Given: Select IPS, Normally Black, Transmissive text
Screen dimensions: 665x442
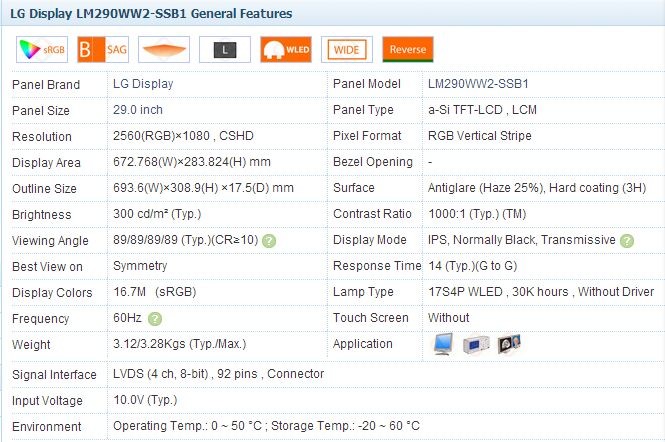Looking at the screenshot, I should (x=522, y=240).
